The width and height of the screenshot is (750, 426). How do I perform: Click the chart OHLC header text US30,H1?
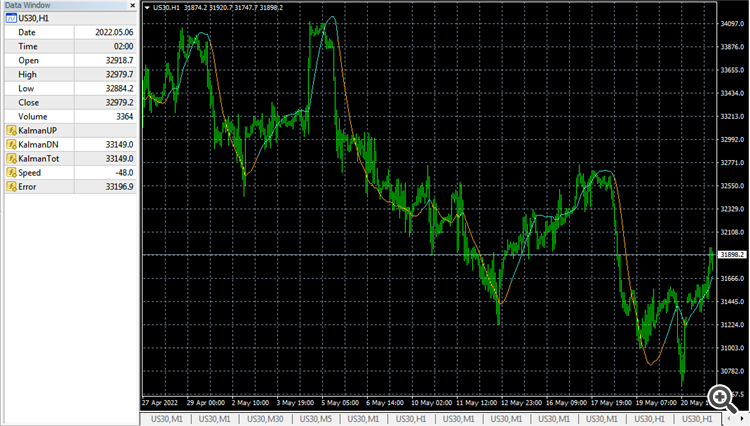click(166, 8)
